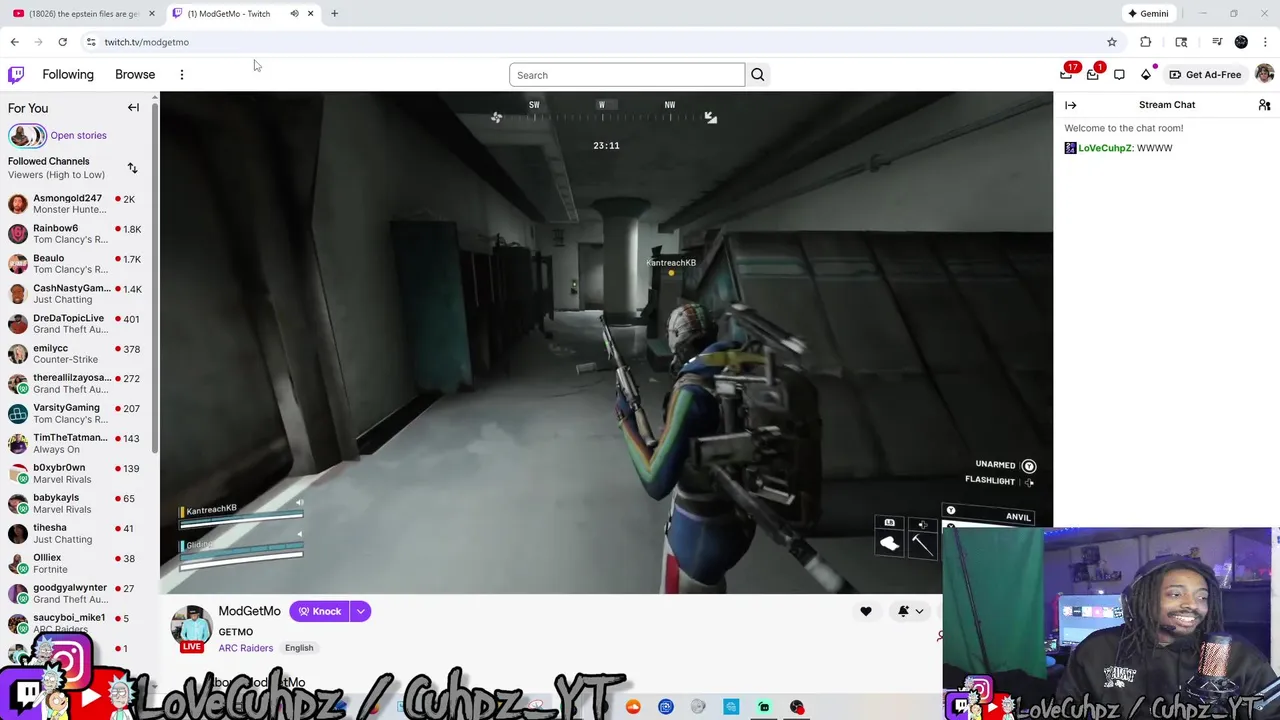Screen dimensions: 1280x720
Task: Open notifications with badge 17
Action: [x=1068, y=73]
